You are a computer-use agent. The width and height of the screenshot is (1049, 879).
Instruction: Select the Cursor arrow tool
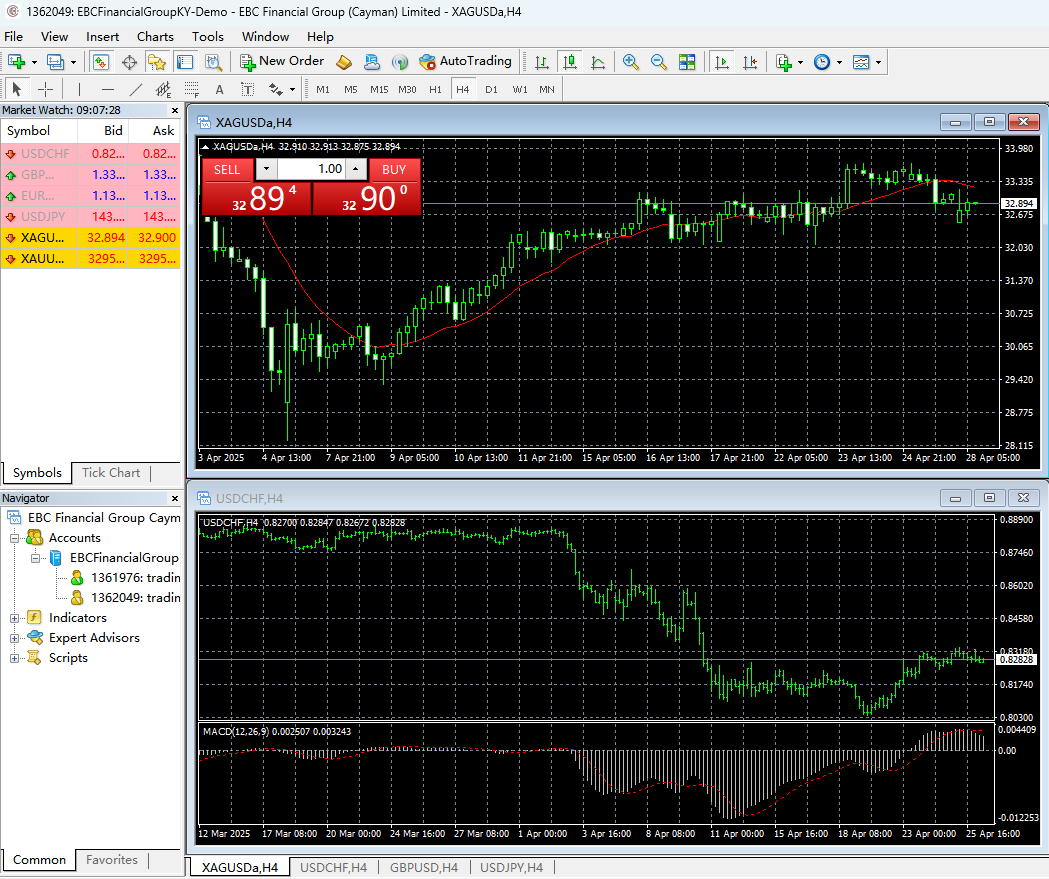(17, 89)
